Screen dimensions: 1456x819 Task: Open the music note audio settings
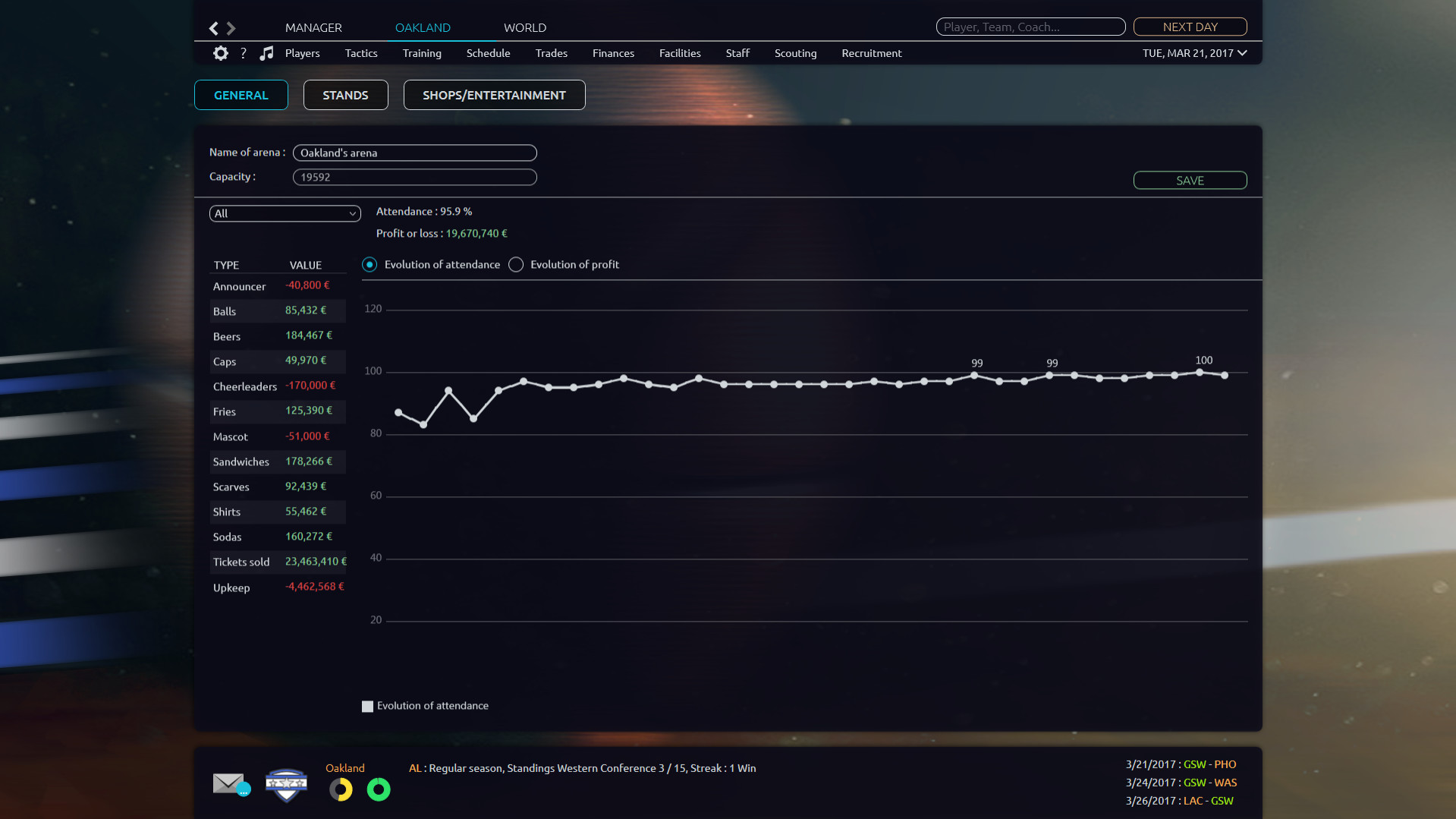point(266,53)
